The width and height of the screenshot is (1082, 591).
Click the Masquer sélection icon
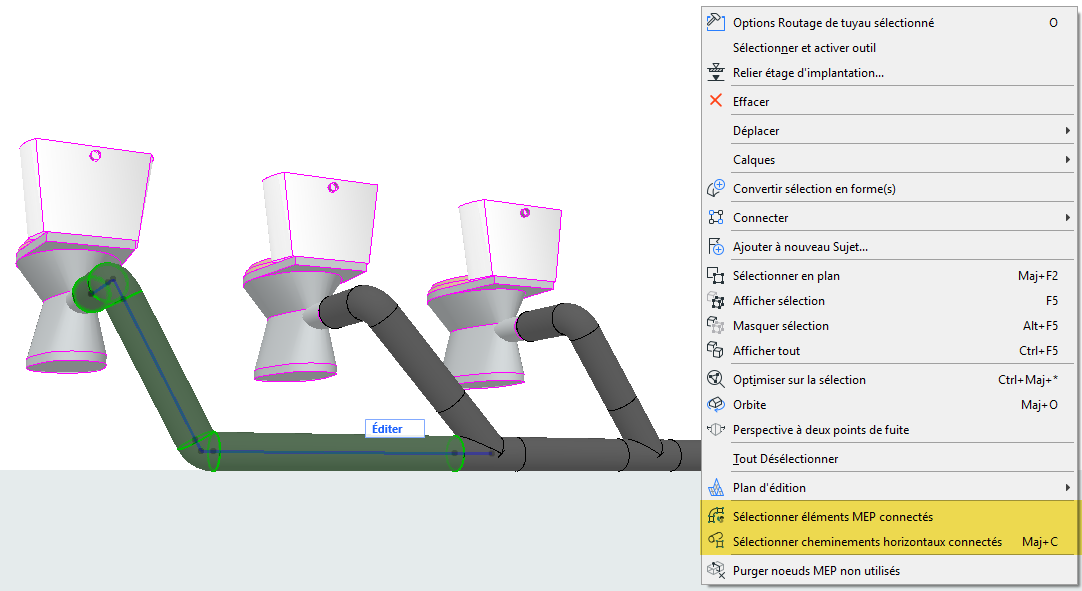[x=716, y=325]
